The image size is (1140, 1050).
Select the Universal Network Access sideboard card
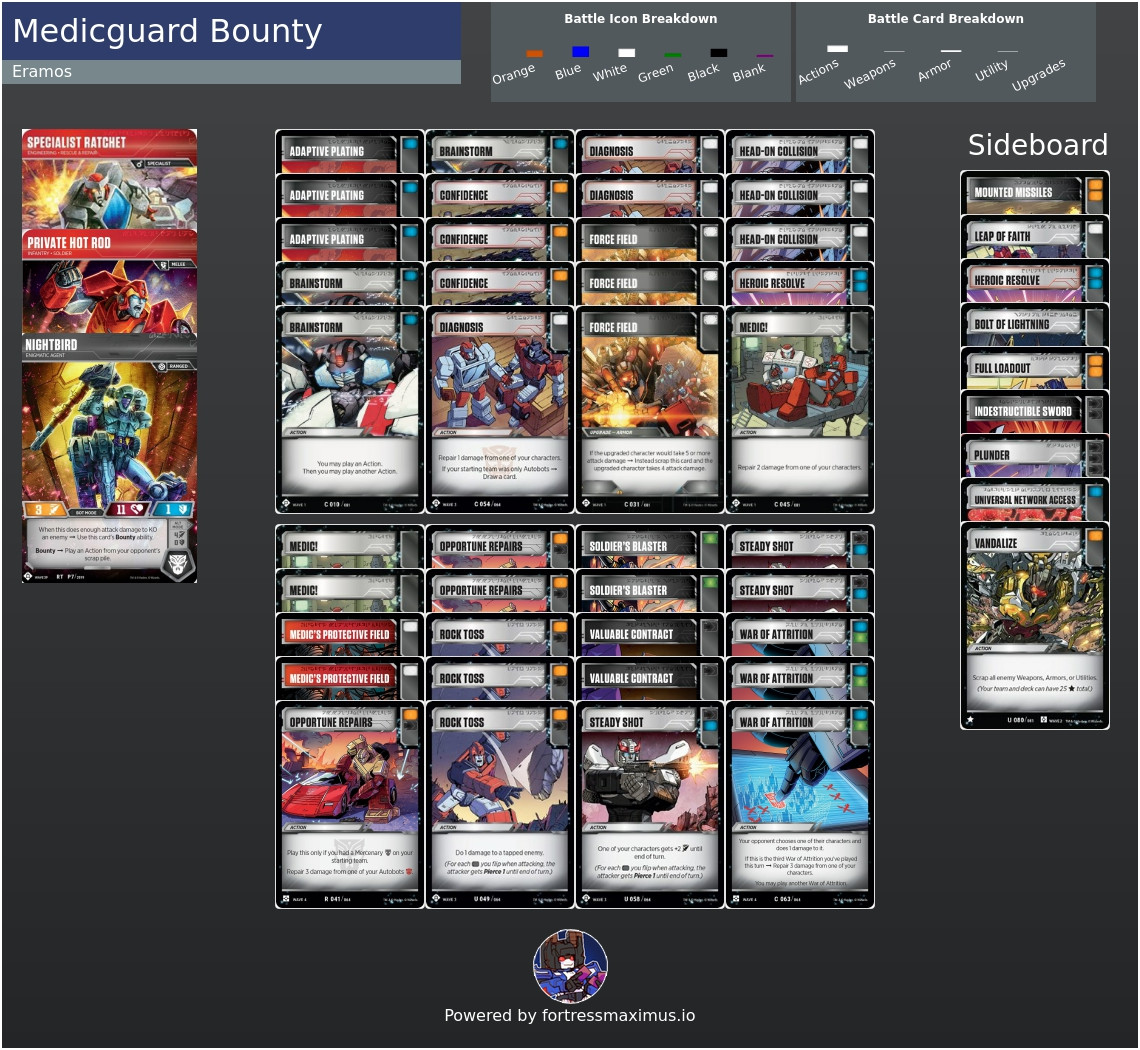tap(1035, 499)
